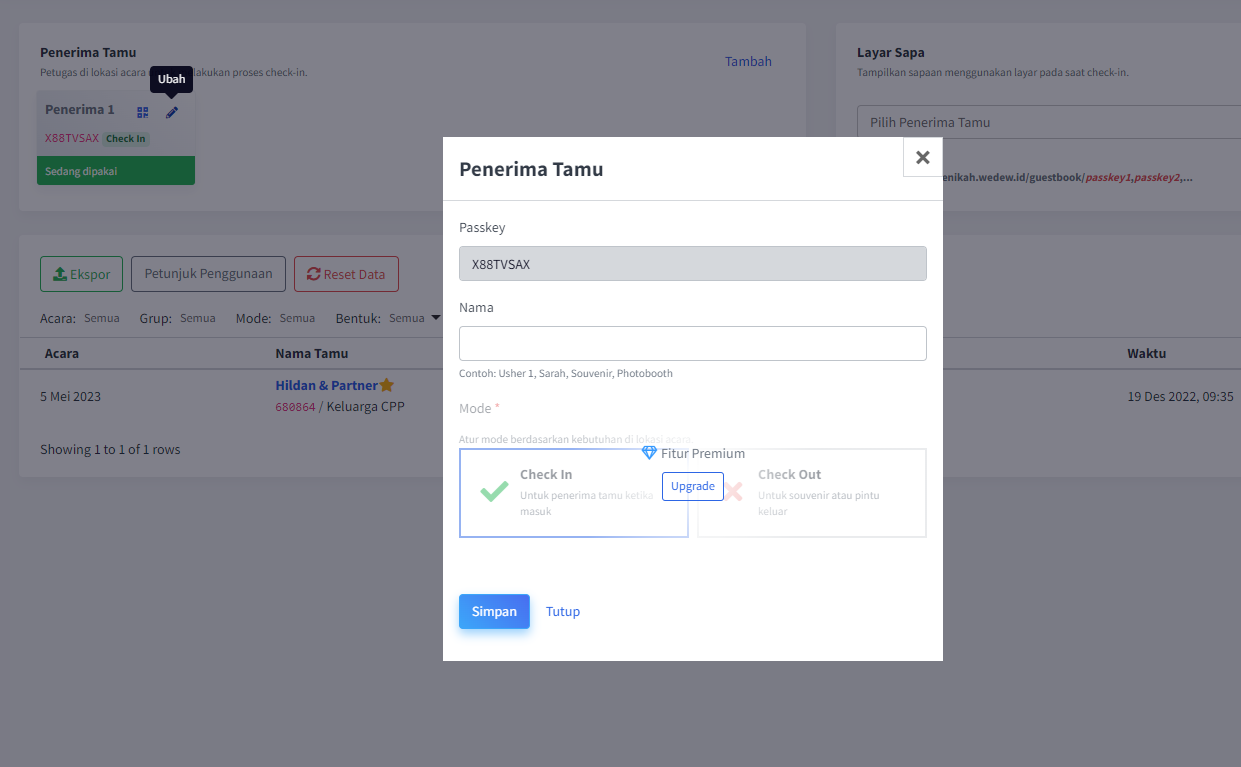Open the Grup filter set to Semua
Screen dimensions: 1241x767
(x=198, y=318)
